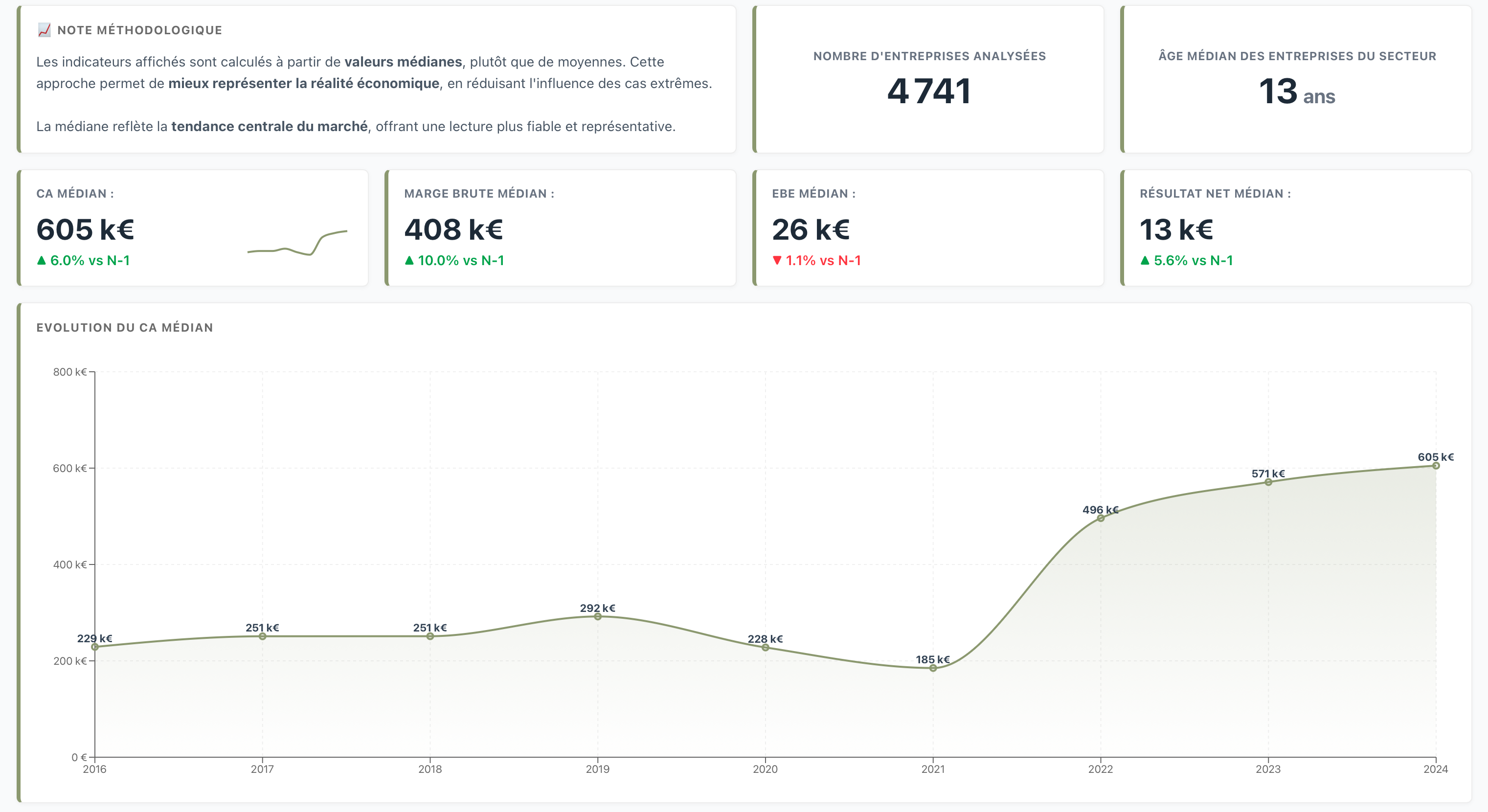The image size is (1488, 812).
Task: Select the up arrow on MARGE BRUTE MÉDIAN
Action: pos(409,260)
